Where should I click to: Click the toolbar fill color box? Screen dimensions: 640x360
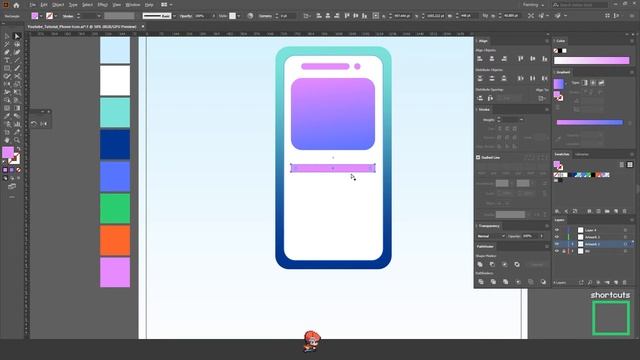pyautogui.click(x=8, y=152)
